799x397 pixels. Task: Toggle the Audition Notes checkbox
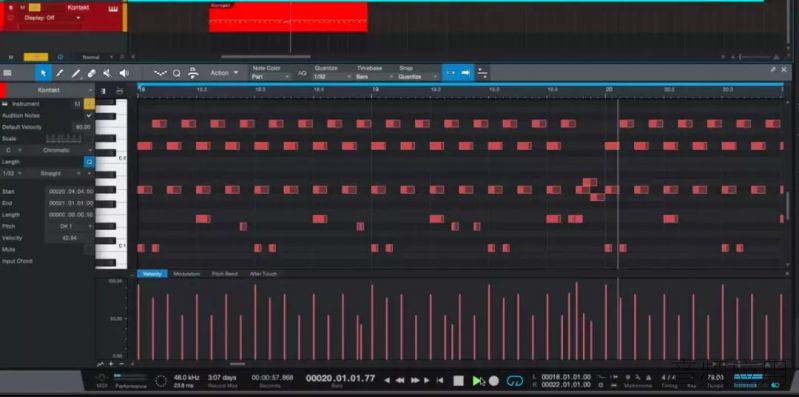pyautogui.click(x=89, y=115)
